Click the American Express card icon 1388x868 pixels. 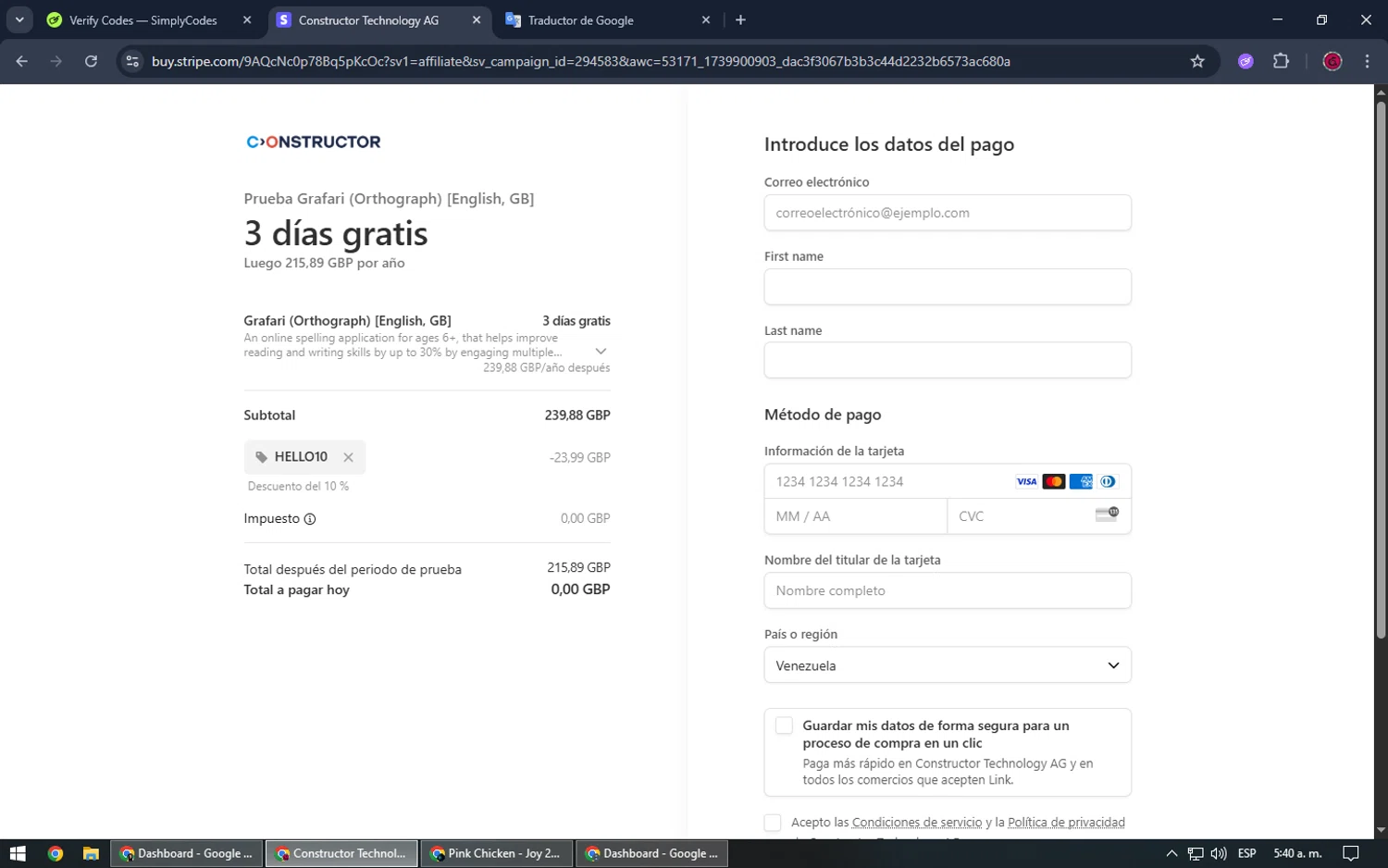pyautogui.click(x=1081, y=481)
